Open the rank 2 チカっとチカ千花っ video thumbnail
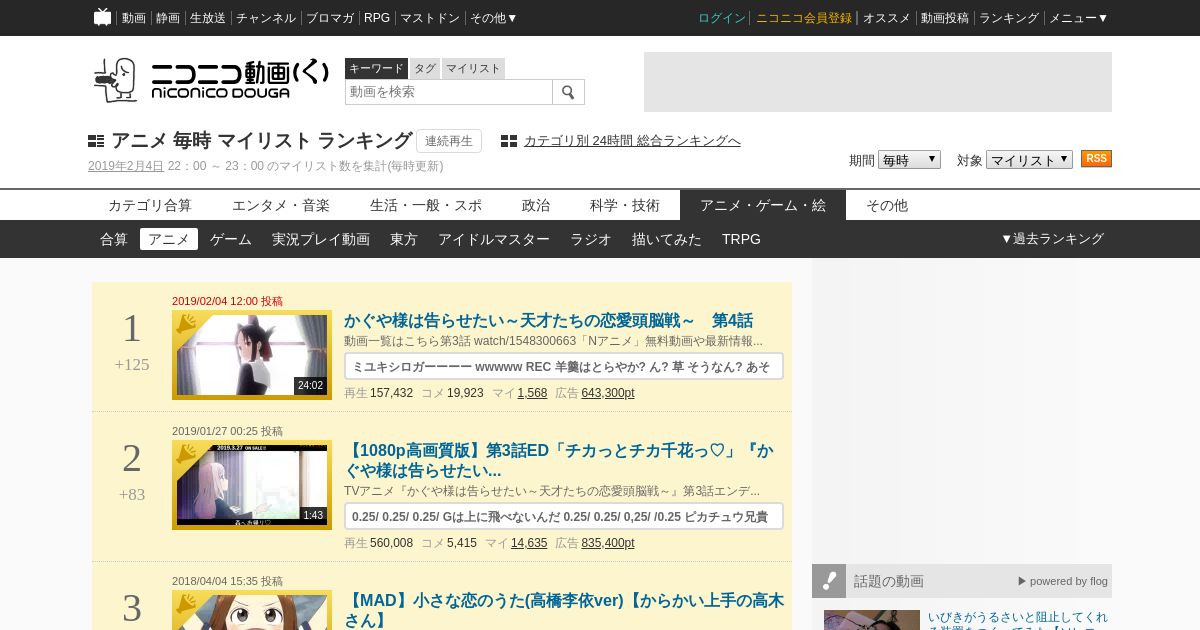The image size is (1200, 630). click(252, 485)
